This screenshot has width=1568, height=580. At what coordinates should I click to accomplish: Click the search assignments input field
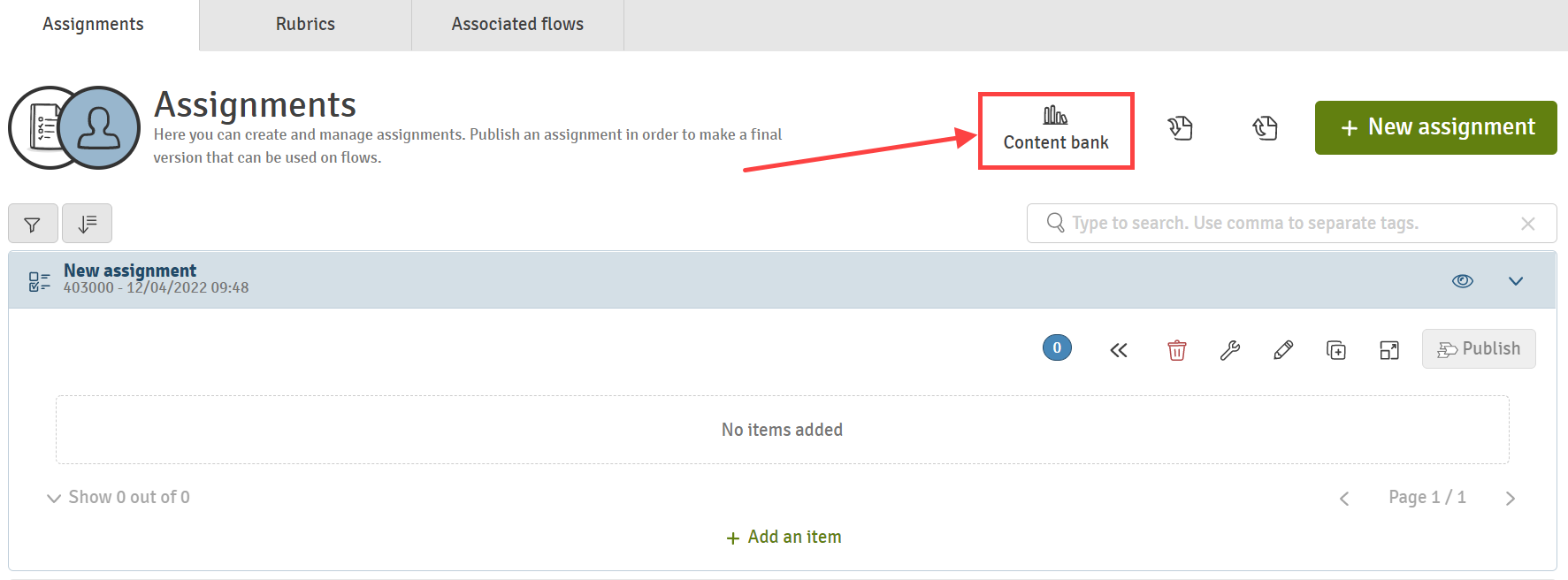point(1291,223)
